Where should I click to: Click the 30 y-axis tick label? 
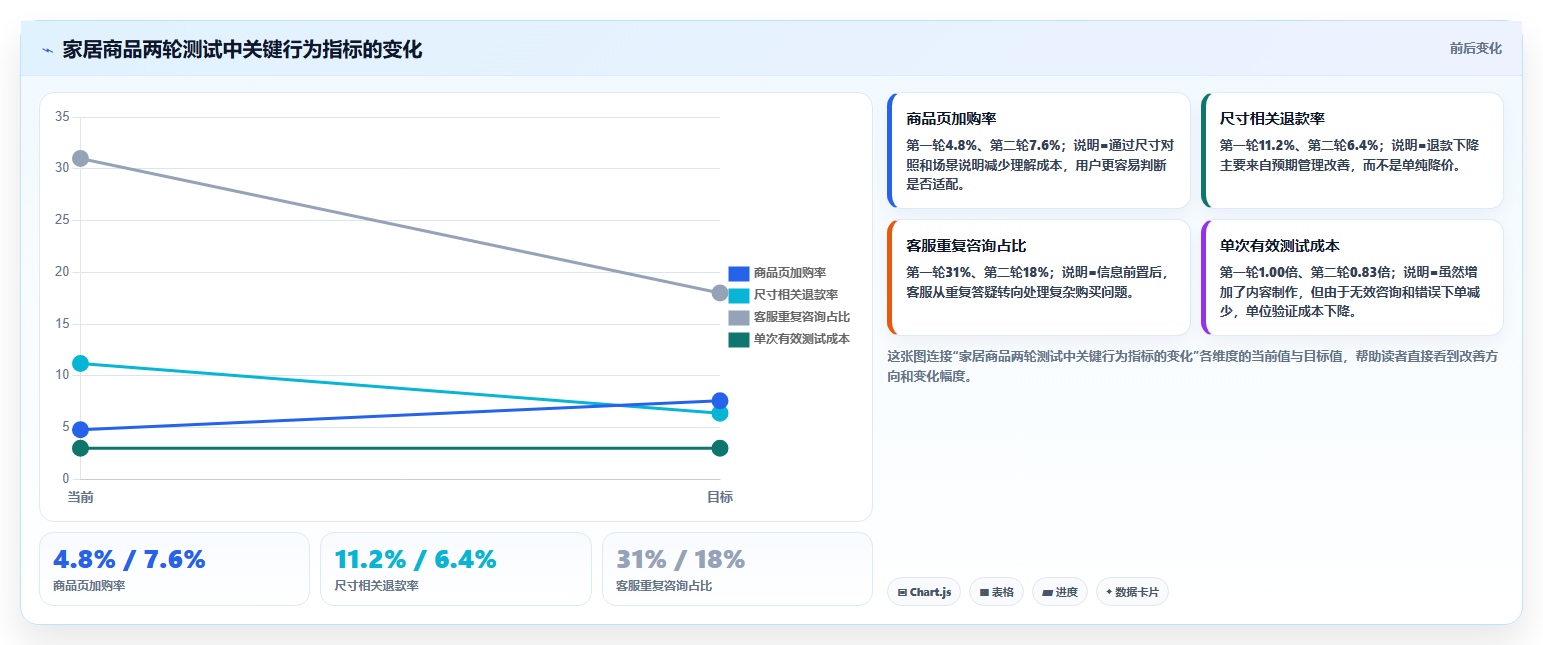(x=62, y=168)
